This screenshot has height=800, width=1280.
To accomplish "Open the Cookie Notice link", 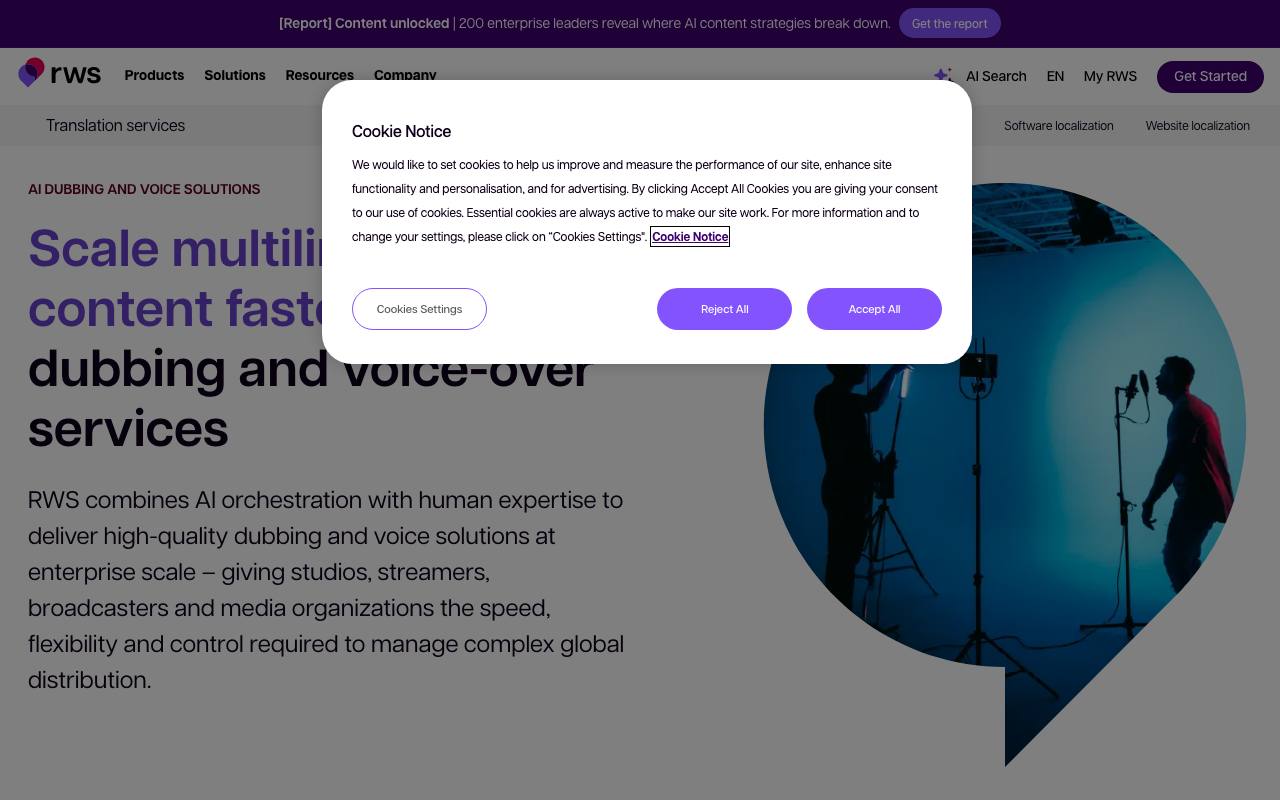I will click(x=690, y=237).
